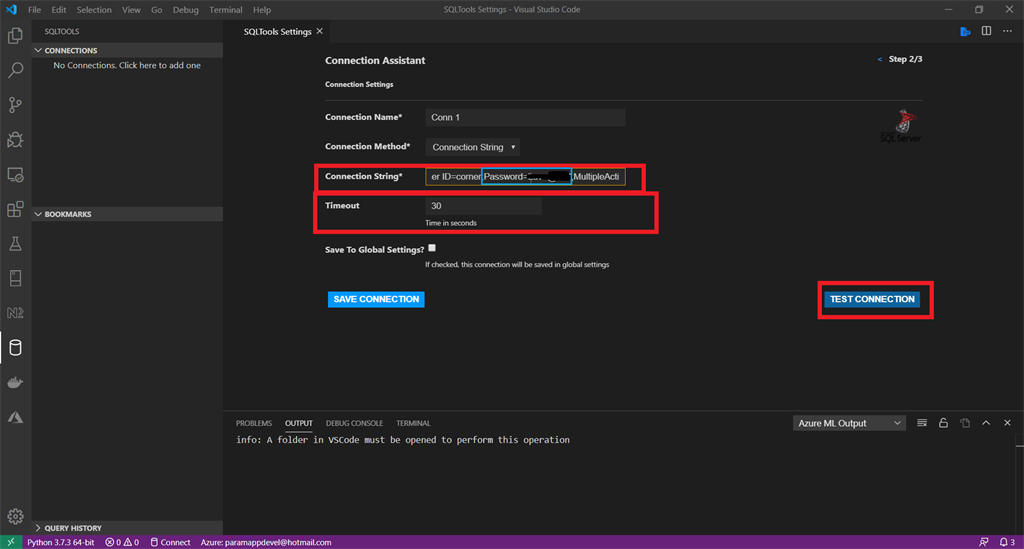The width and height of the screenshot is (1024, 549).
Task: Click the Test Connection button
Action: point(872,299)
